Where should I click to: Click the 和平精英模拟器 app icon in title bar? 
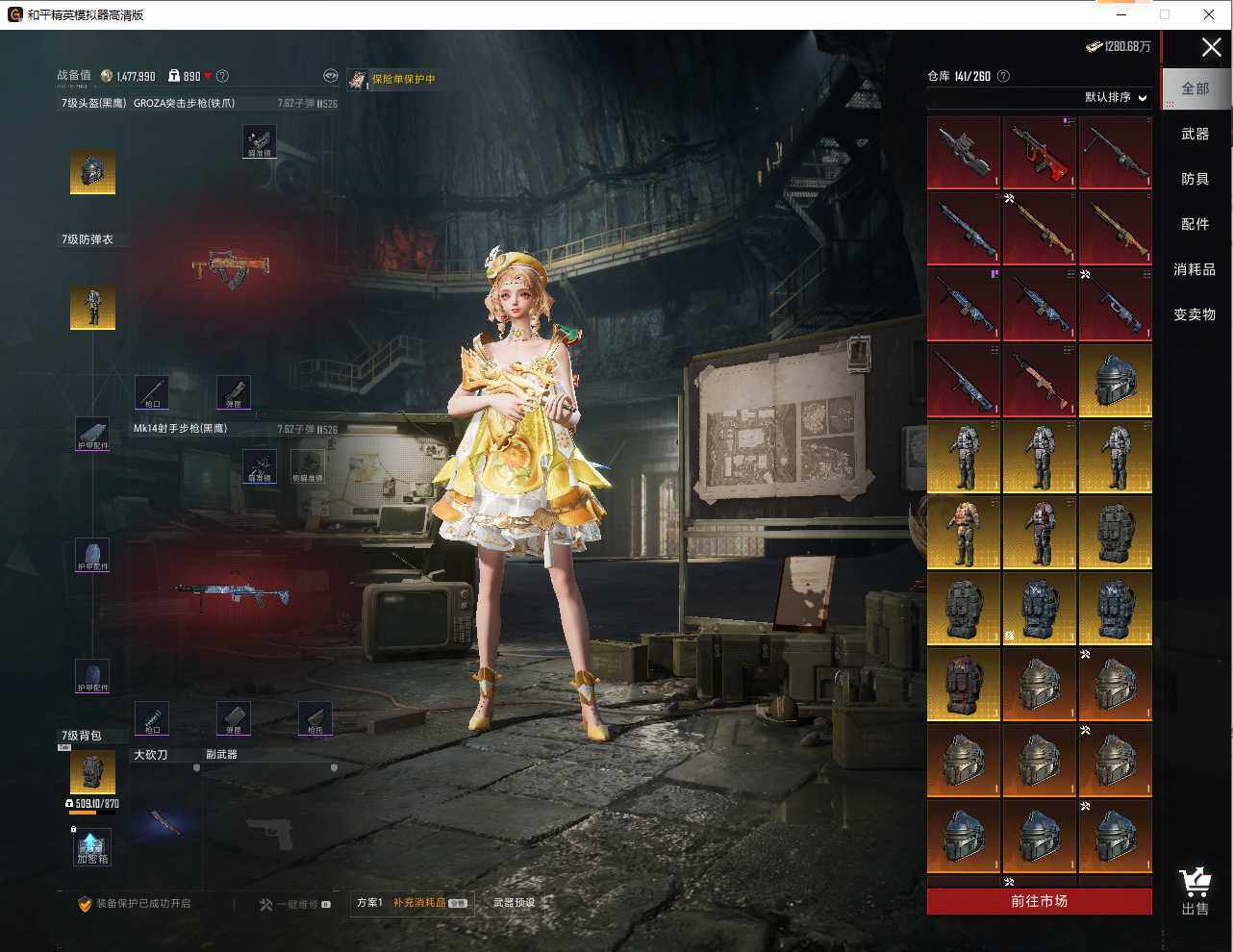(x=14, y=14)
